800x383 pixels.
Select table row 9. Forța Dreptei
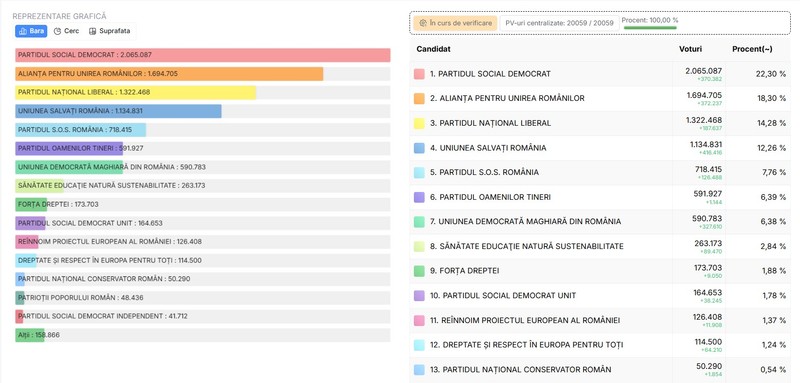click(600, 271)
